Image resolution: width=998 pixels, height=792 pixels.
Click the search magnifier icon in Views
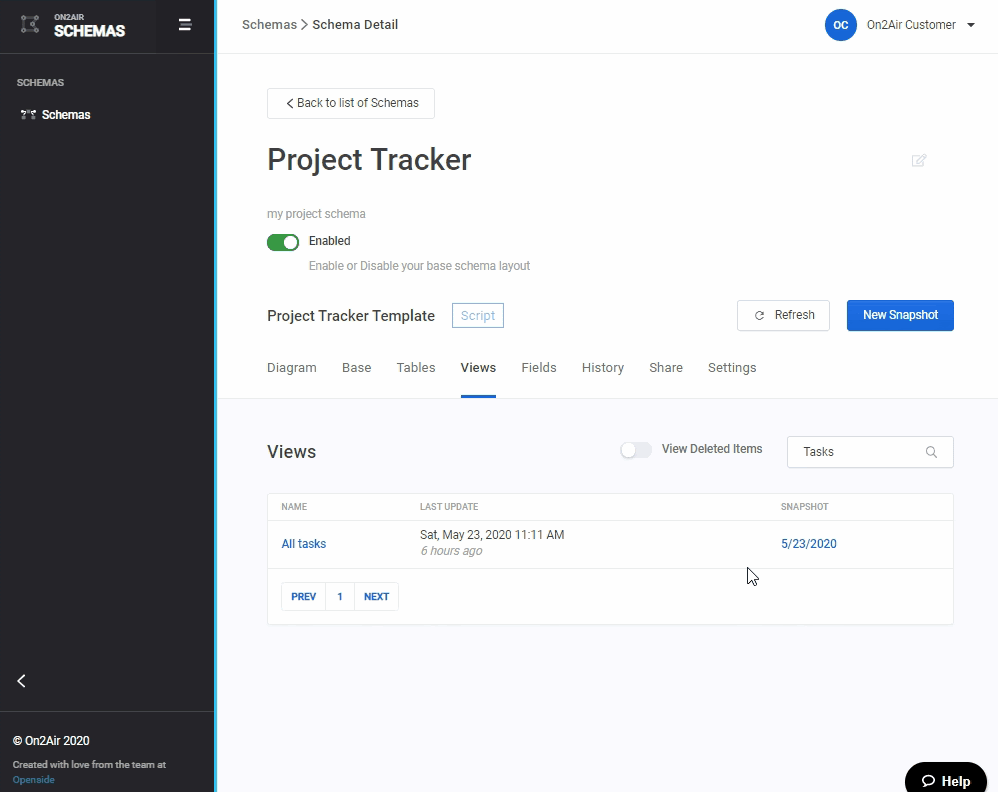931,452
